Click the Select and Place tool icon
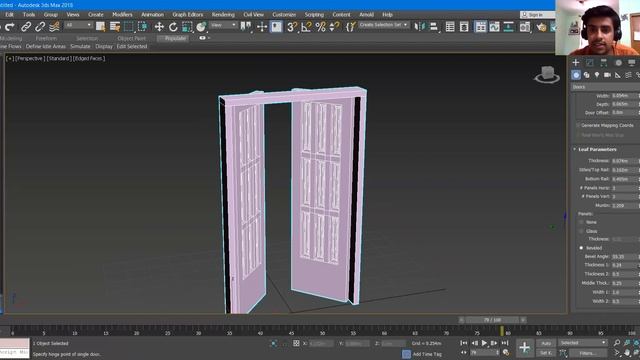 pyautogui.click(x=201, y=27)
